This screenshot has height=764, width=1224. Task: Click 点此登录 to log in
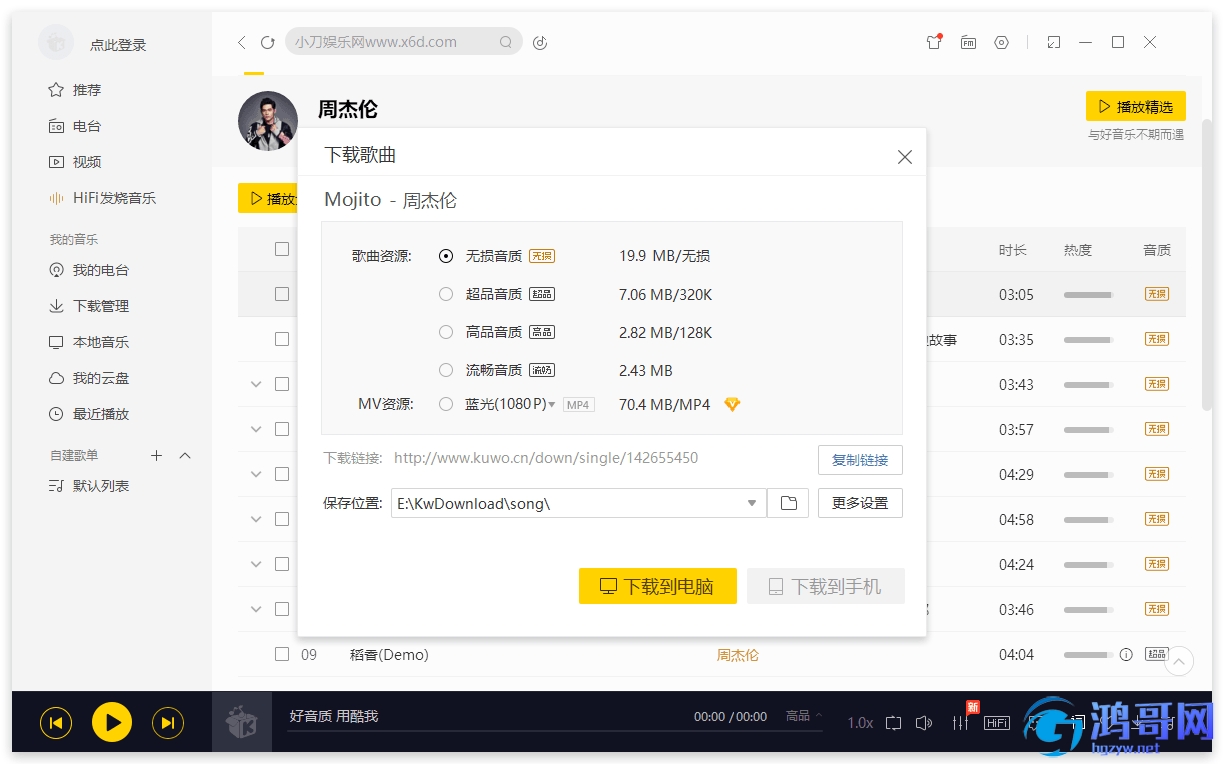point(118,45)
